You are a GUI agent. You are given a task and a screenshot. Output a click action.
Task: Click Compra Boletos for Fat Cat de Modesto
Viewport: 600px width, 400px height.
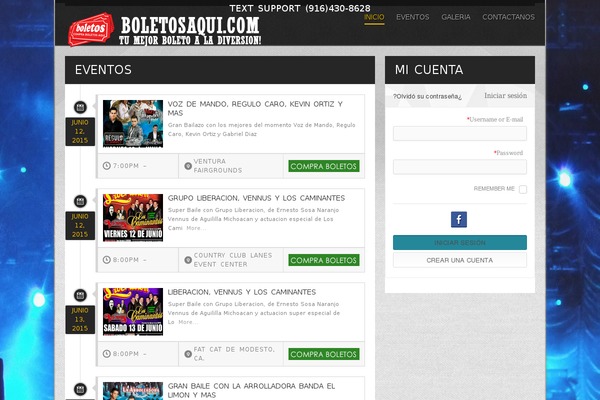(x=324, y=354)
